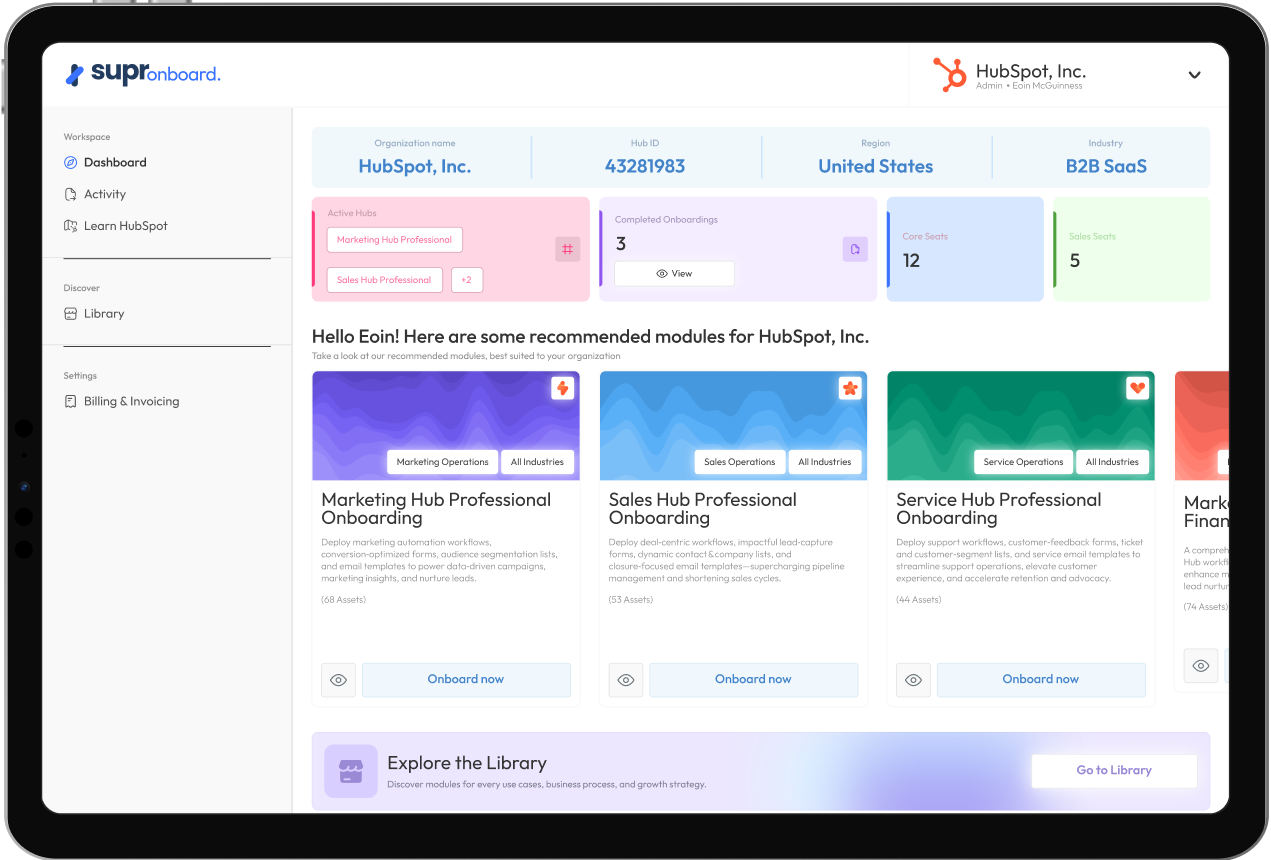Expand the HubSpot, Inc. account dropdown chevron
Screen dimensions: 1271x860
(1194, 75)
